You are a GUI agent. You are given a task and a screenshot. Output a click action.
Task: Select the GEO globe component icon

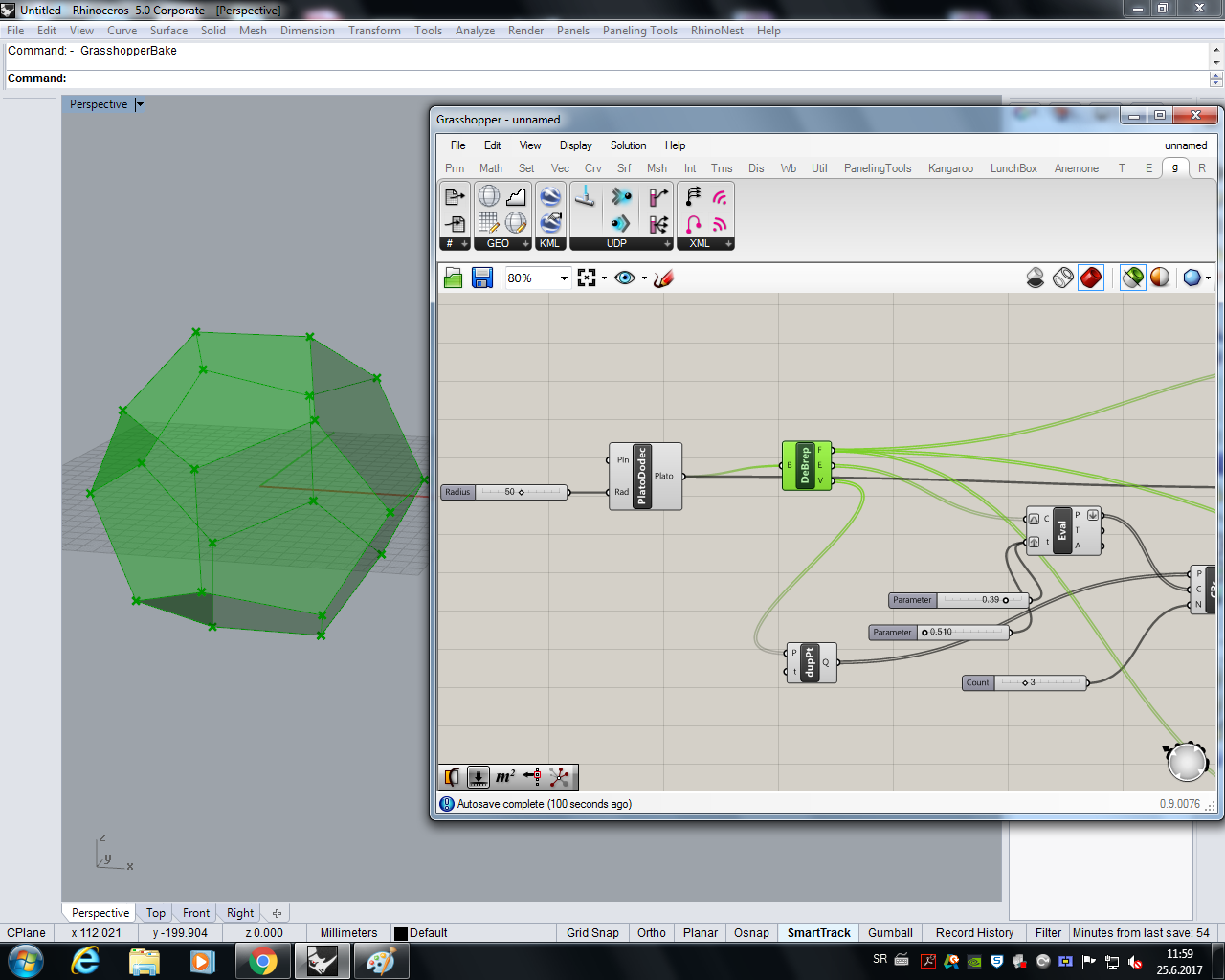coord(489,196)
